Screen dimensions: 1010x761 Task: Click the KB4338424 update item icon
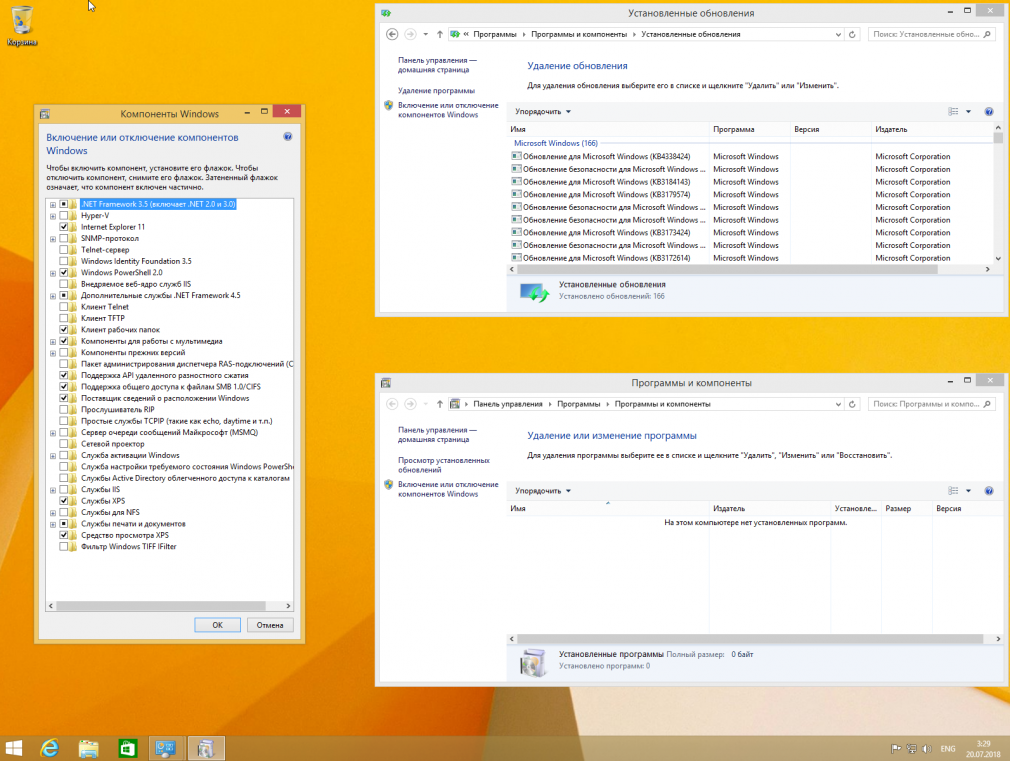point(516,156)
